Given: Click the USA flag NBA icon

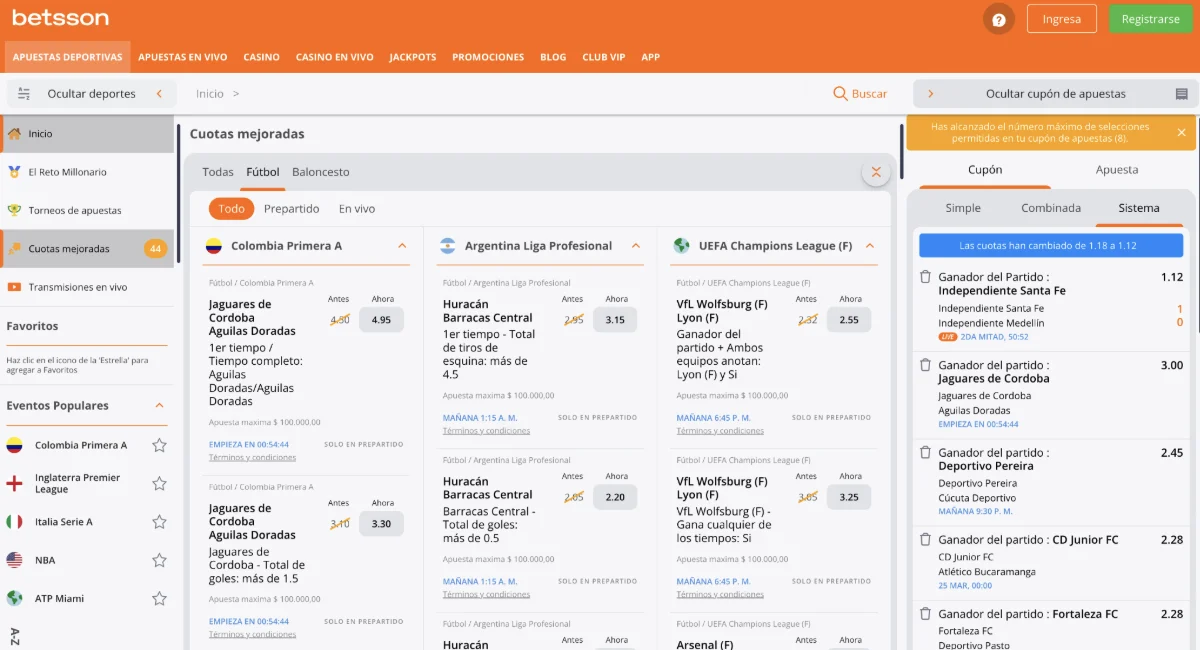Looking at the screenshot, I should pyautogui.click(x=14, y=560).
